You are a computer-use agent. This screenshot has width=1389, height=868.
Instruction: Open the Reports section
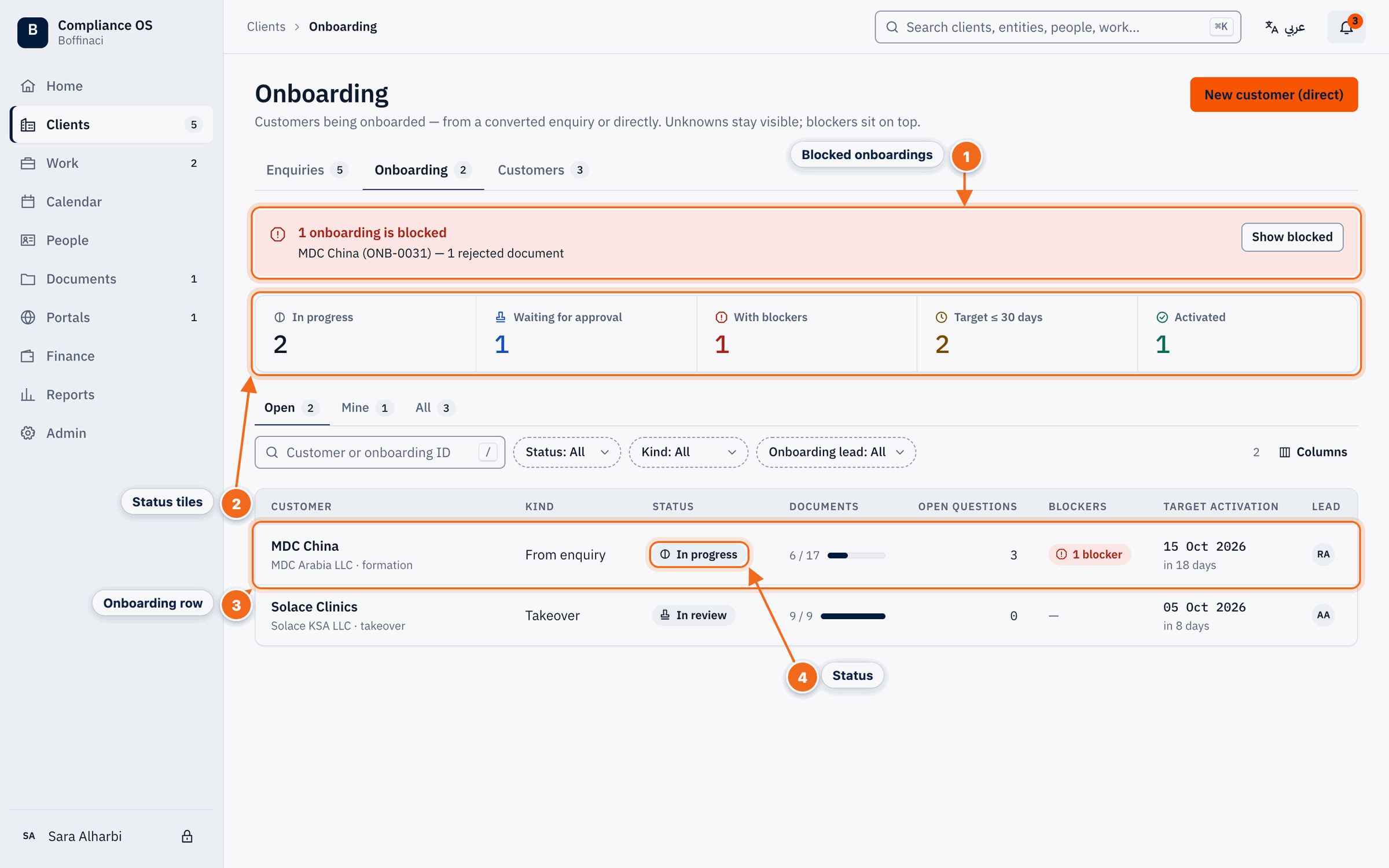[x=112, y=395]
